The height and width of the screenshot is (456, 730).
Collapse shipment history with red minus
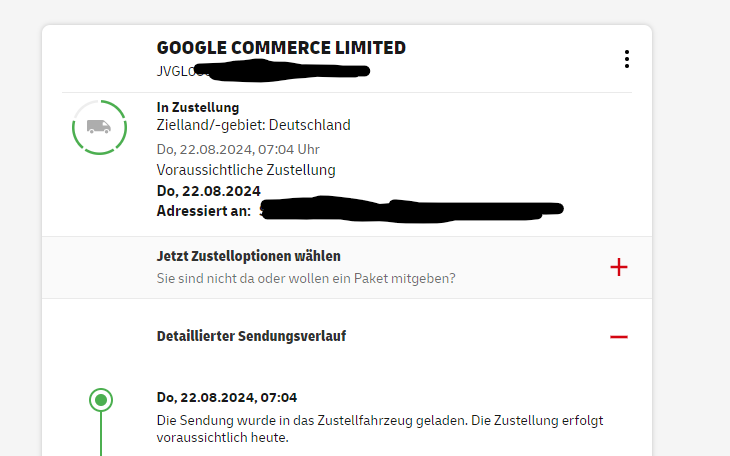click(619, 337)
